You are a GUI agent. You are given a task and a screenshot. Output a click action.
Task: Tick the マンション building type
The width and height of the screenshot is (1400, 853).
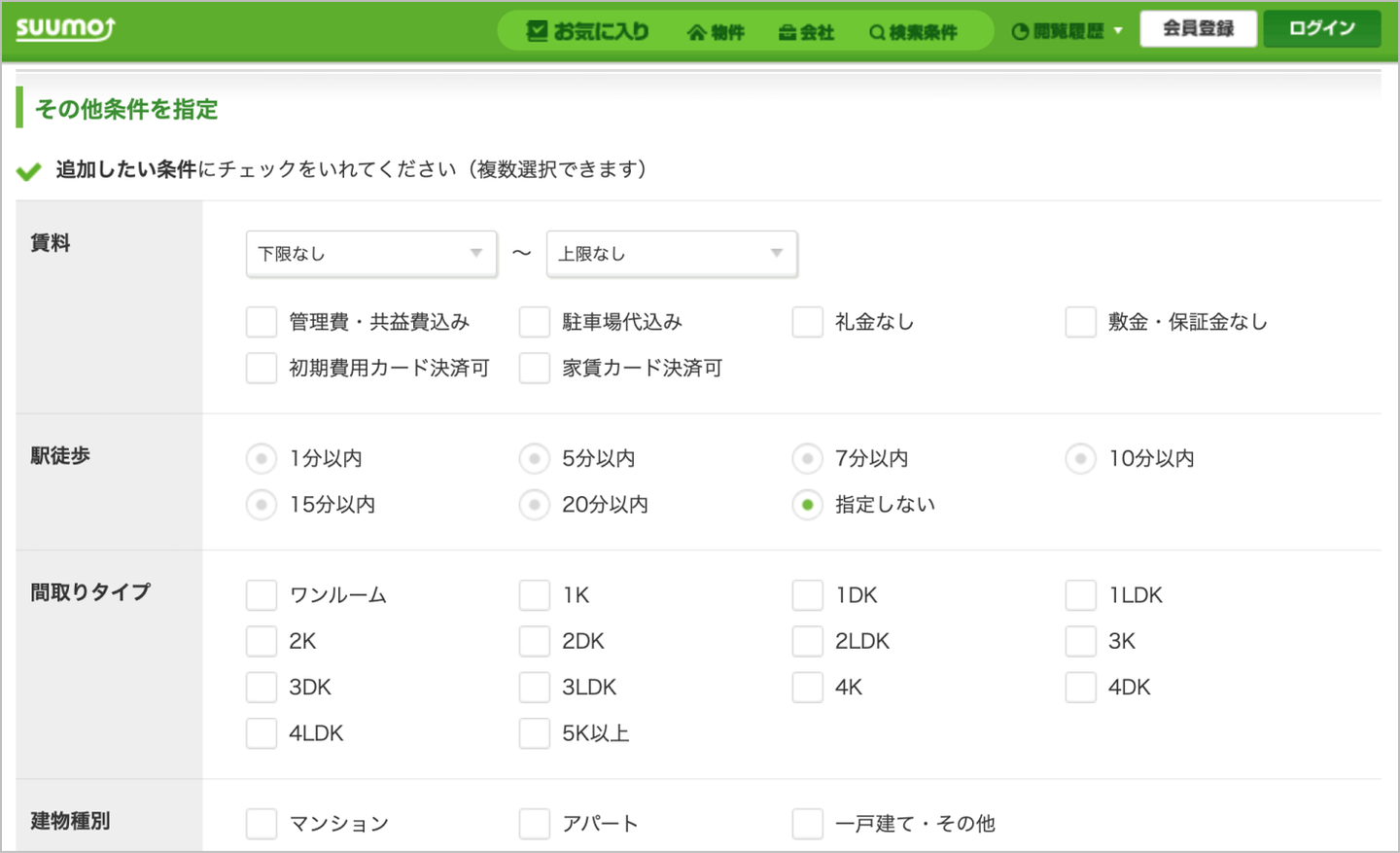(262, 824)
